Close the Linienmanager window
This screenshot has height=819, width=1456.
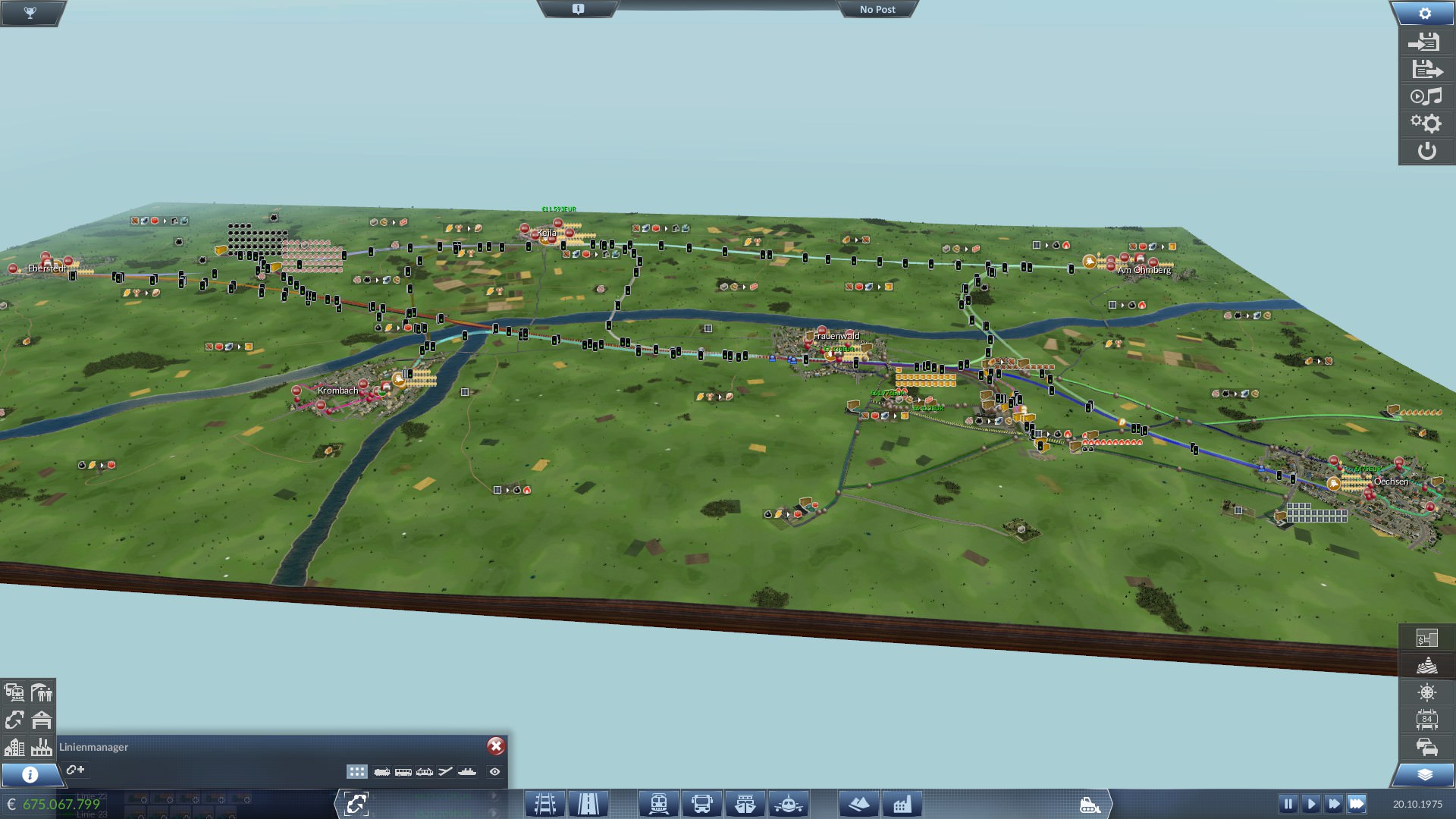click(496, 746)
